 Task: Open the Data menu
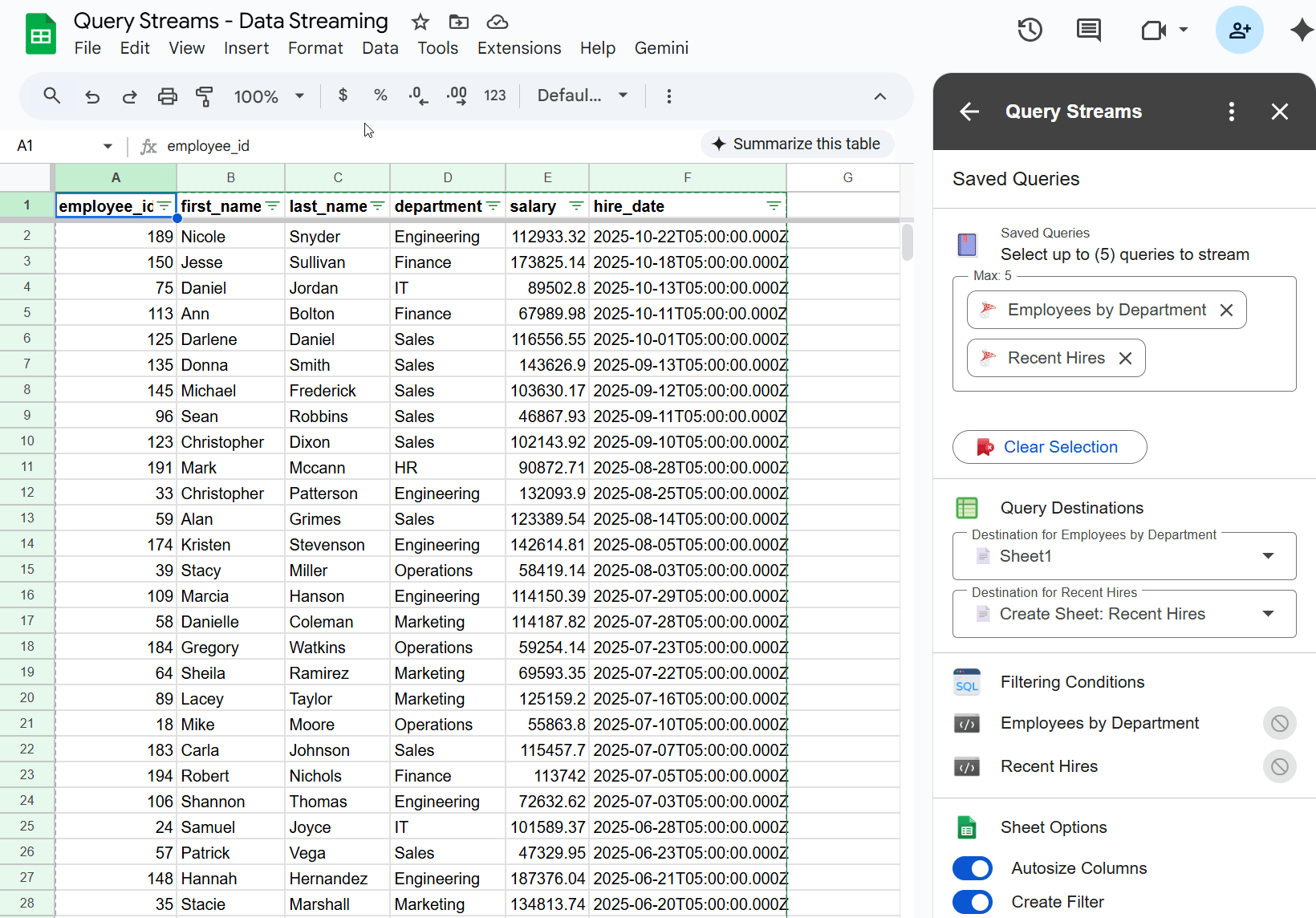380,48
